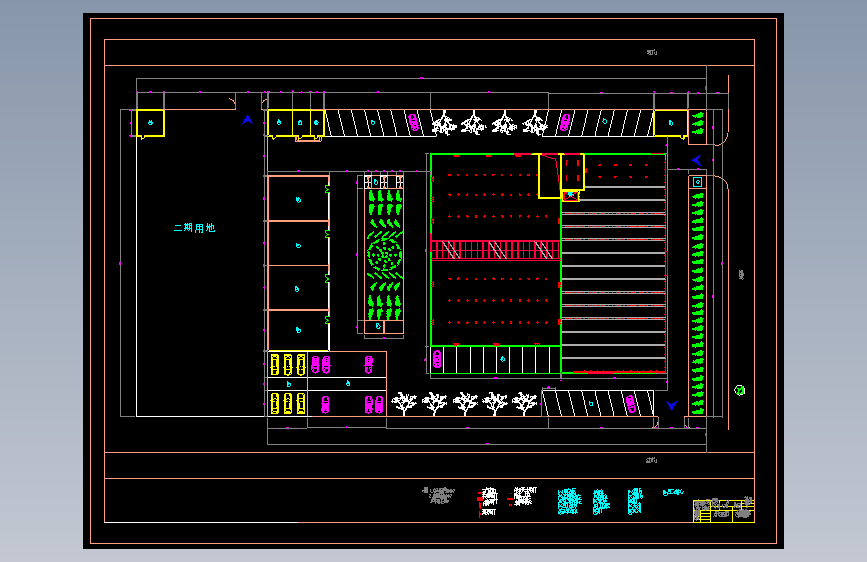
Task: Click the vertical road label on the right
Action: pos(741,275)
